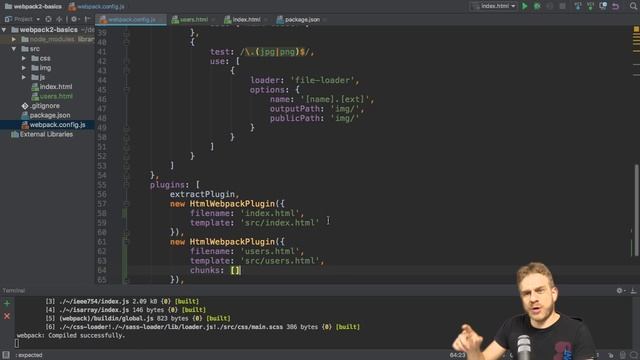This screenshot has height=360, width=640.
Task: Open the VCS history icon with the clock
Action: 603,6
